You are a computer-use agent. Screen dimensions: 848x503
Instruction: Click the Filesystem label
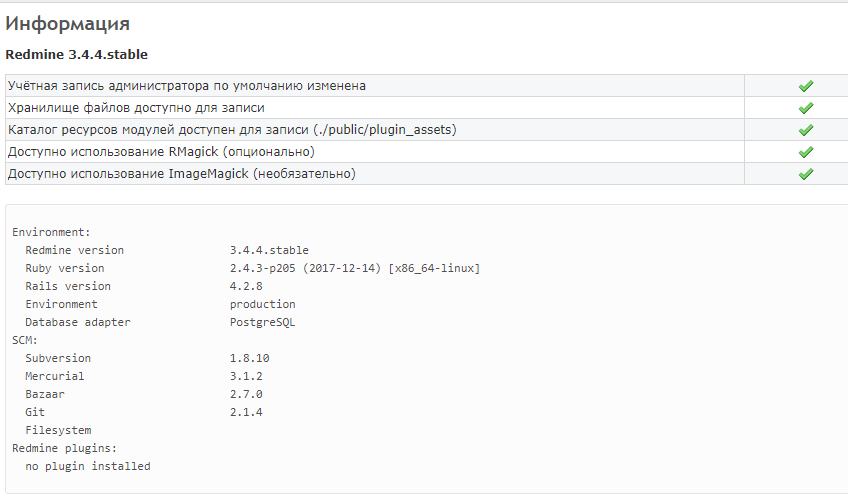58,431
